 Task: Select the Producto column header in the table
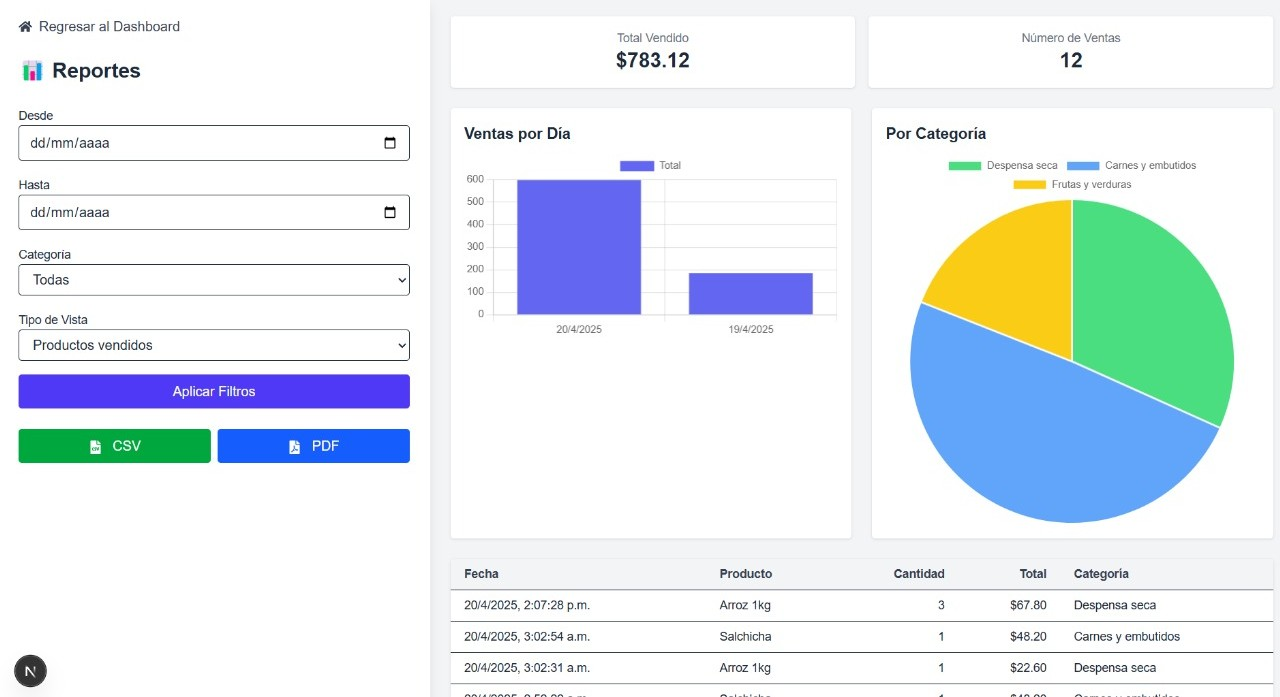coord(746,574)
